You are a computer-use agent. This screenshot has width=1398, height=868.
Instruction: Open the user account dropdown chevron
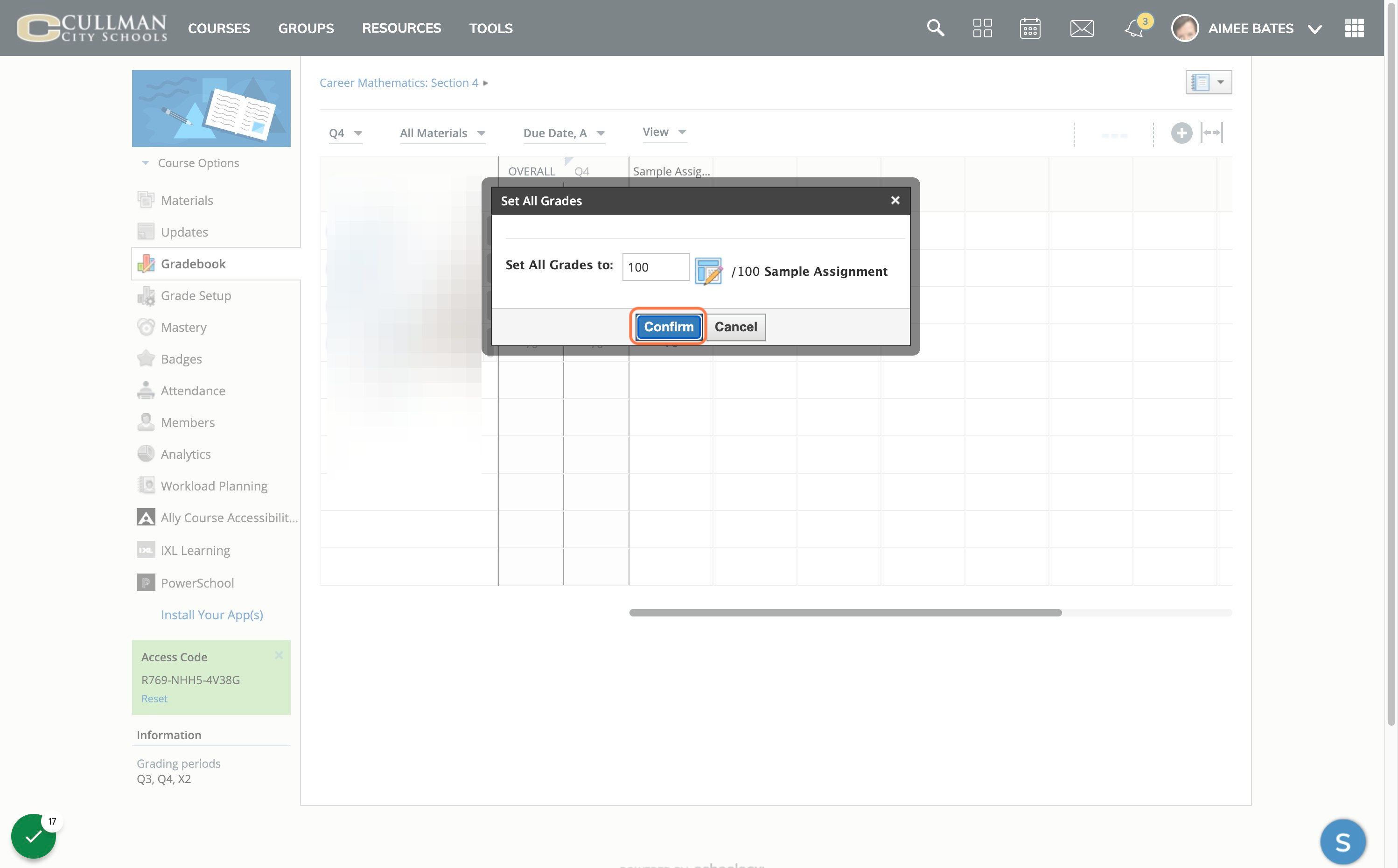click(1314, 29)
